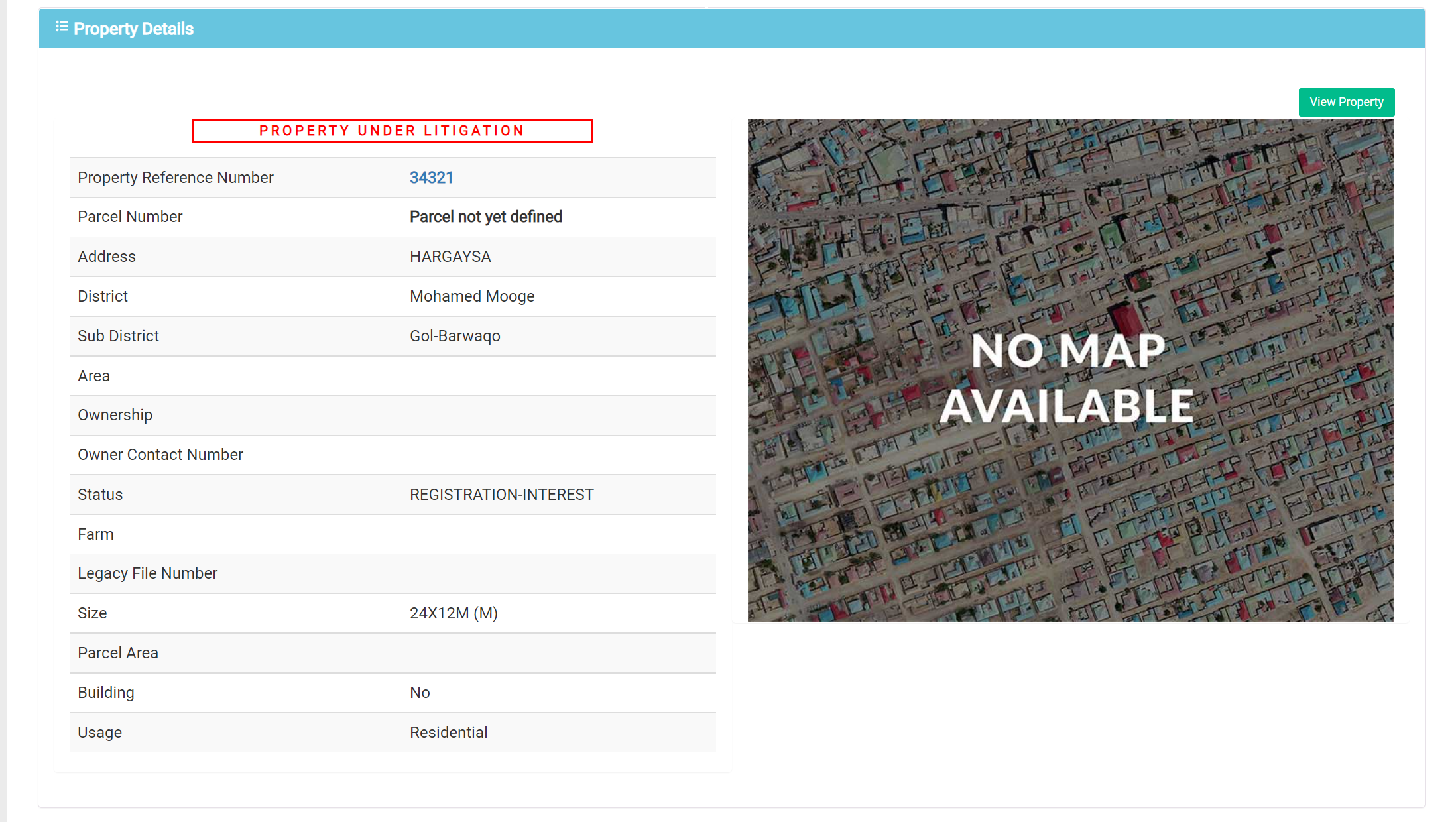Click the Status row label

pos(100,495)
